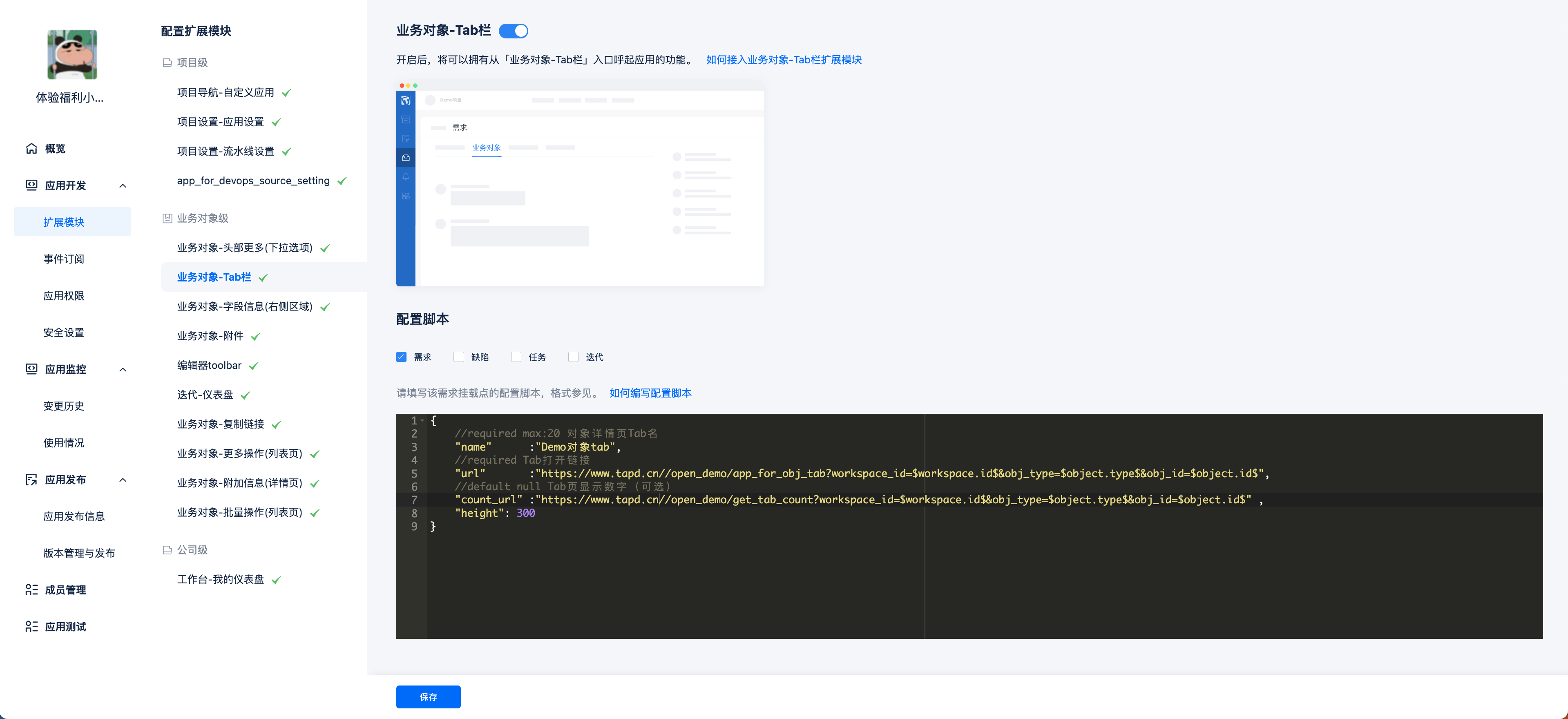Click the 体验福利小... application name

point(70,97)
